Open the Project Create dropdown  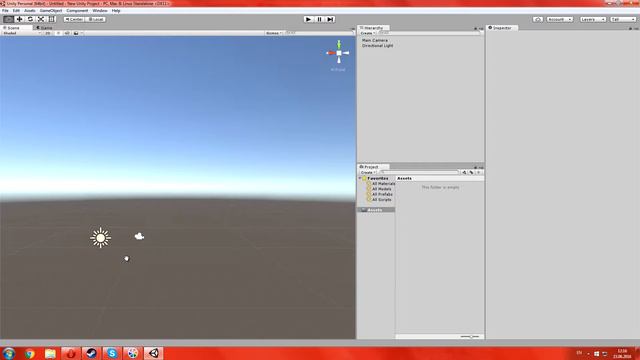click(x=367, y=172)
